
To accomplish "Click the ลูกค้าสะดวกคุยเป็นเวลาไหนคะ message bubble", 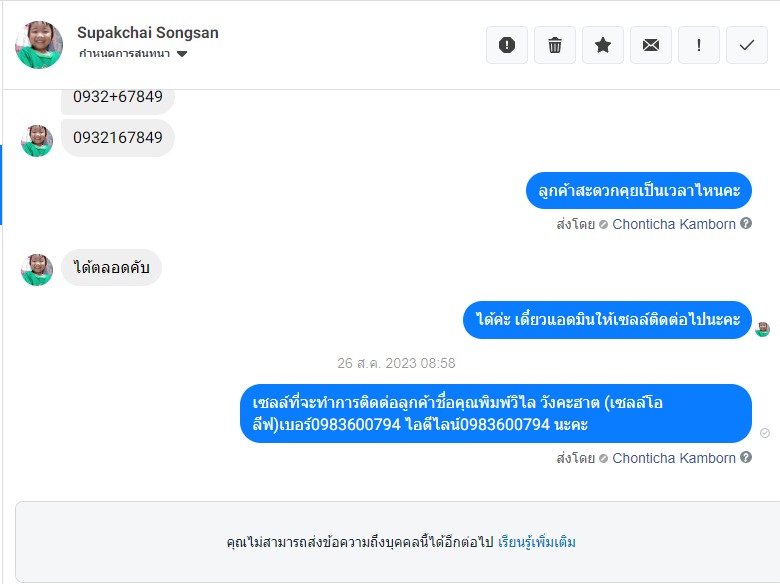I will click(x=639, y=191).
